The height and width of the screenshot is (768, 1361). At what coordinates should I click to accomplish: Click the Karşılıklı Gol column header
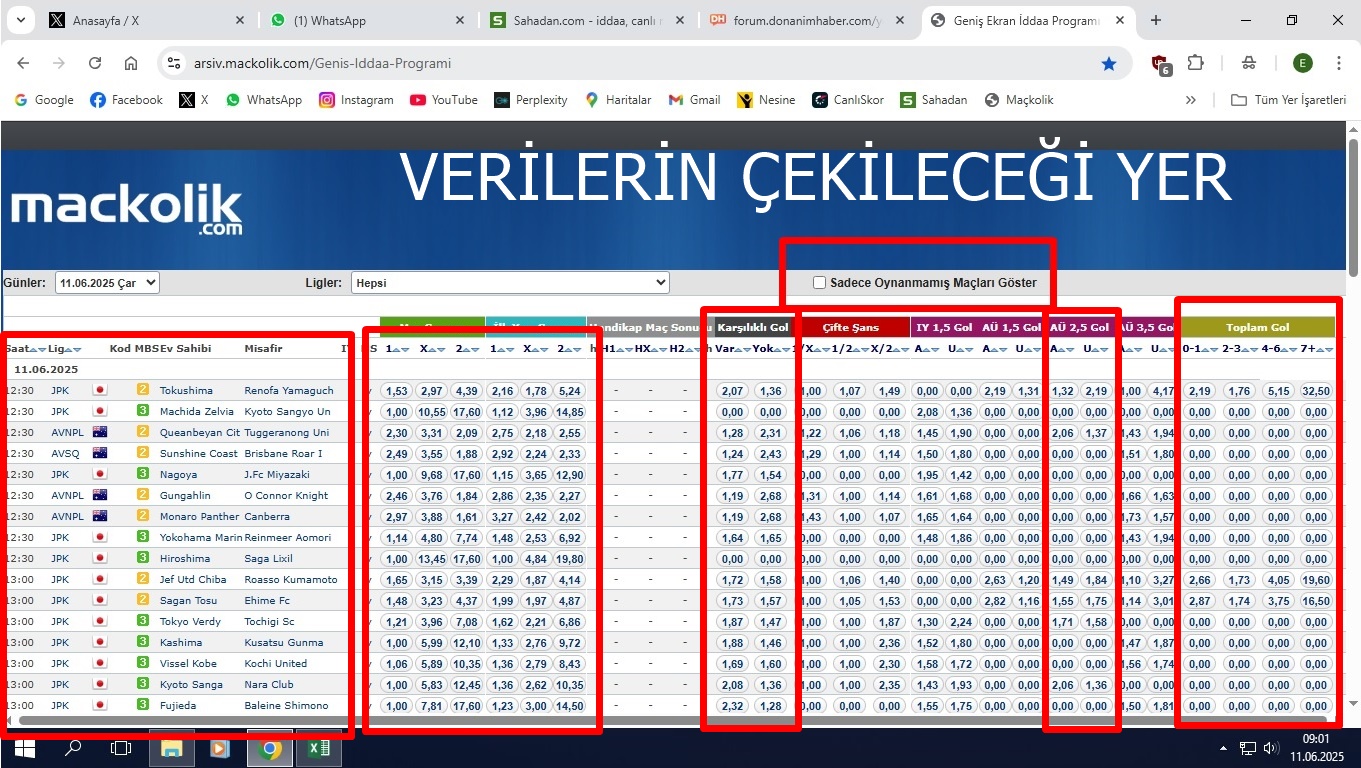[x=753, y=327]
